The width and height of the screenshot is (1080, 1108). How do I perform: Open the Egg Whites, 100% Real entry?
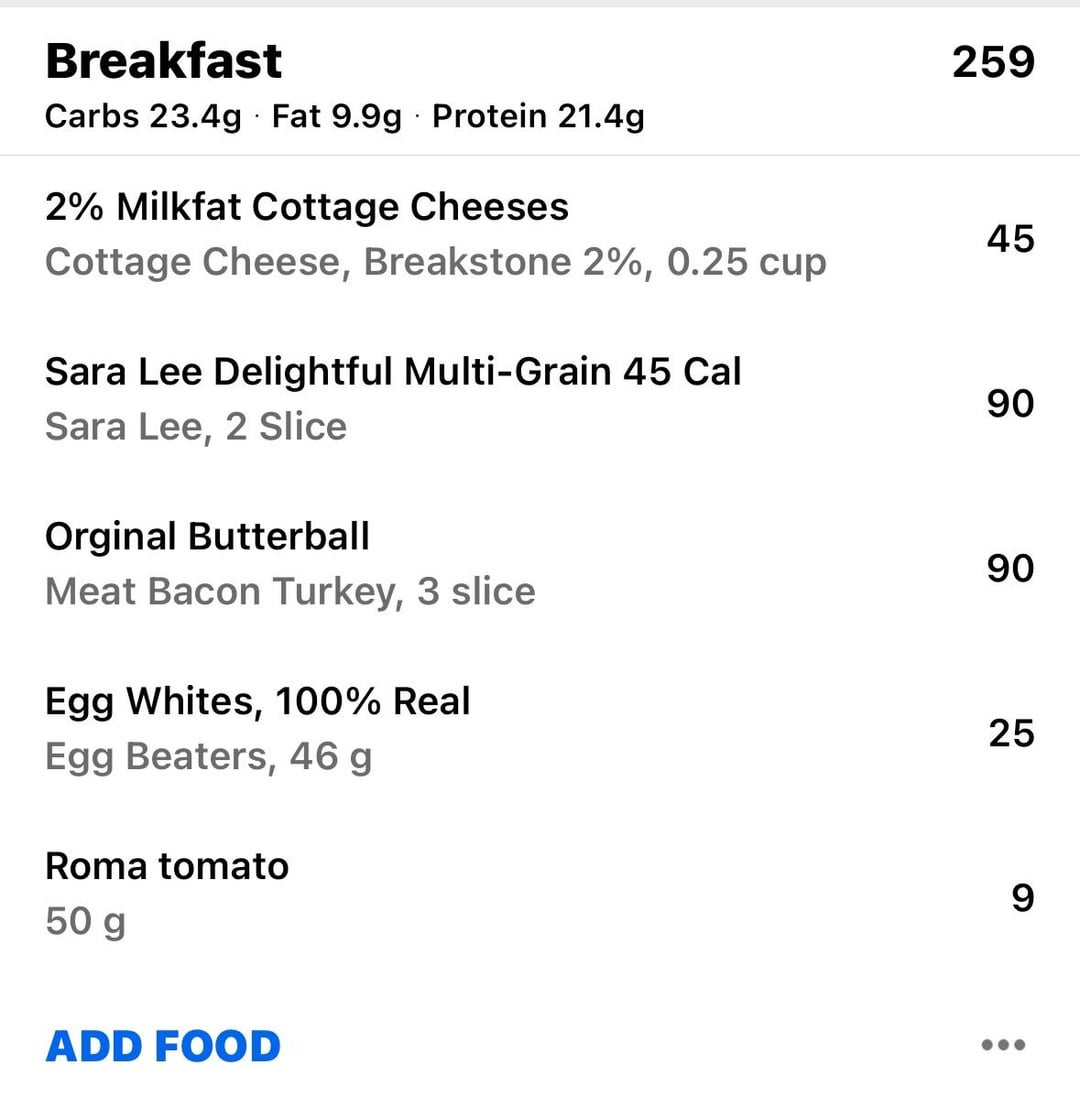pyautogui.click(x=540, y=732)
